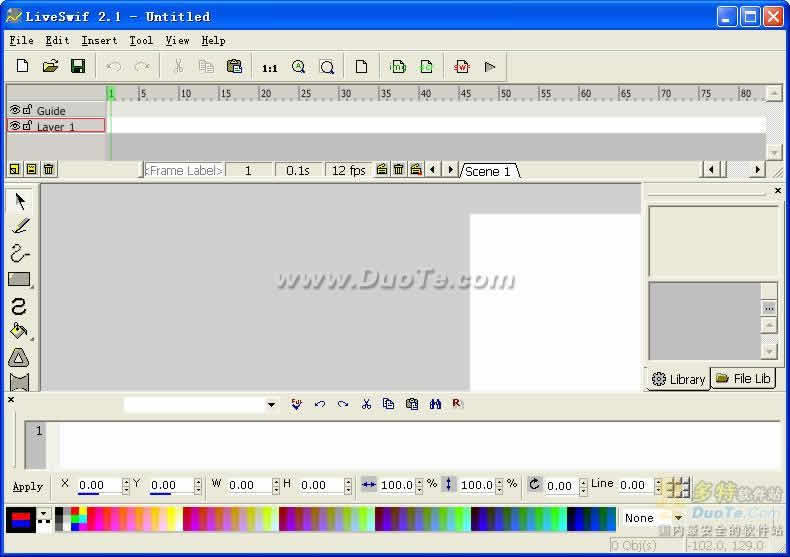Click the Paste icon in main toolbar

(234, 67)
